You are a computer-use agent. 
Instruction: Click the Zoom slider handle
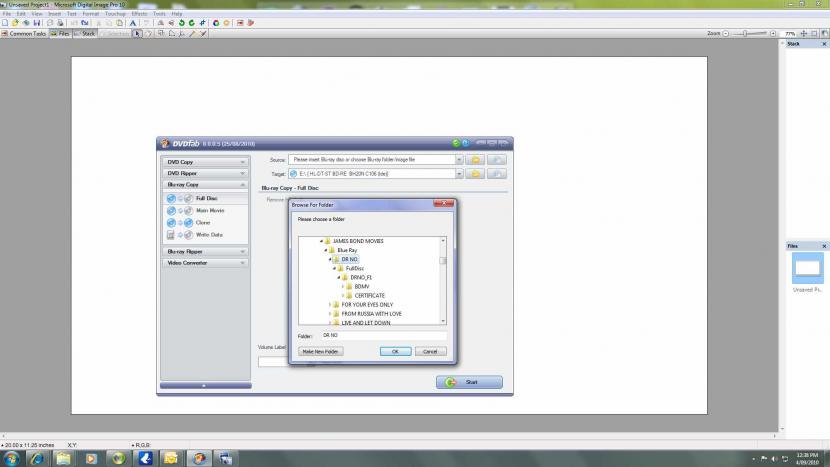coord(745,33)
